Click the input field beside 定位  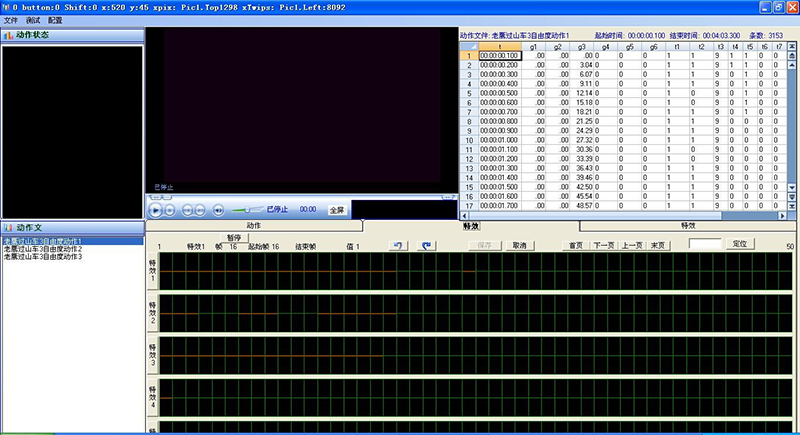pos(704,244)
